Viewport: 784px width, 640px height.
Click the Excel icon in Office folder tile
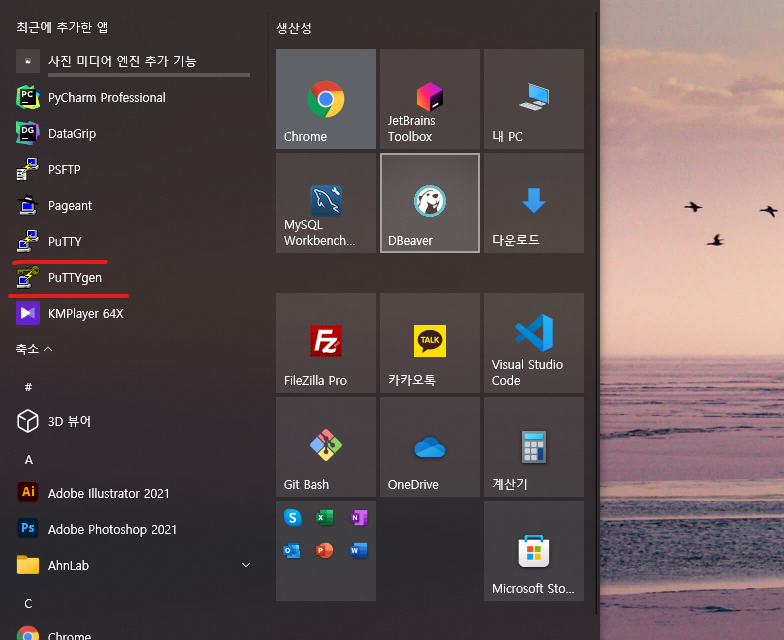[x=325, y=518]
